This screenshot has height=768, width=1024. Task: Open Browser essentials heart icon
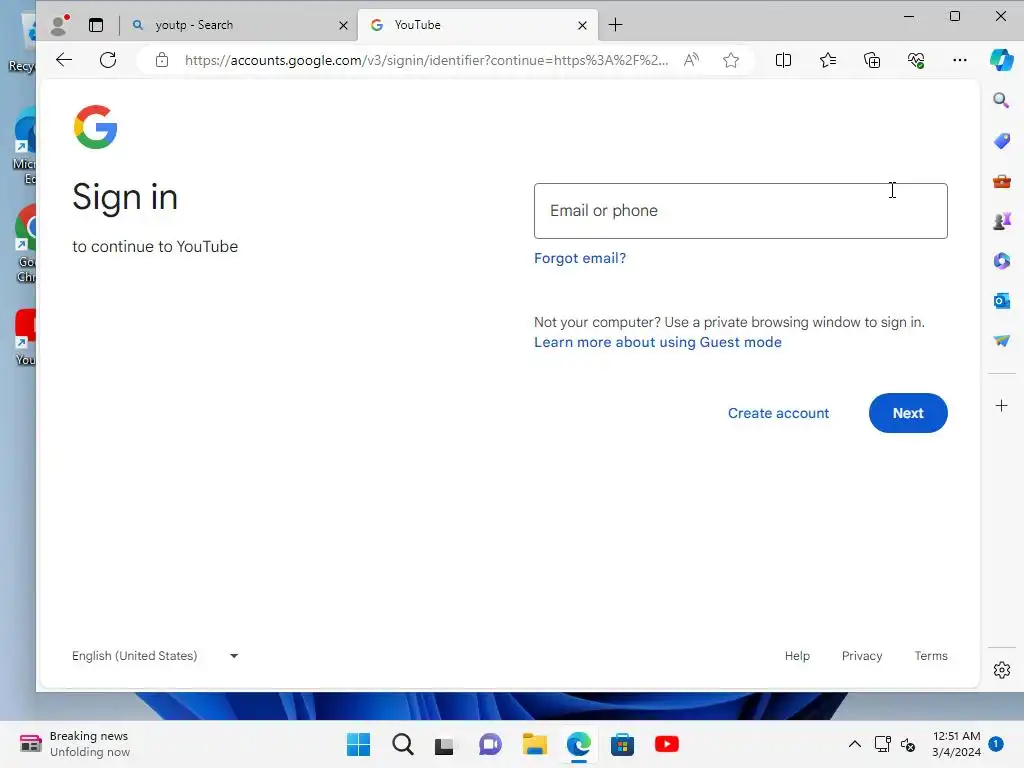[916, 60]
